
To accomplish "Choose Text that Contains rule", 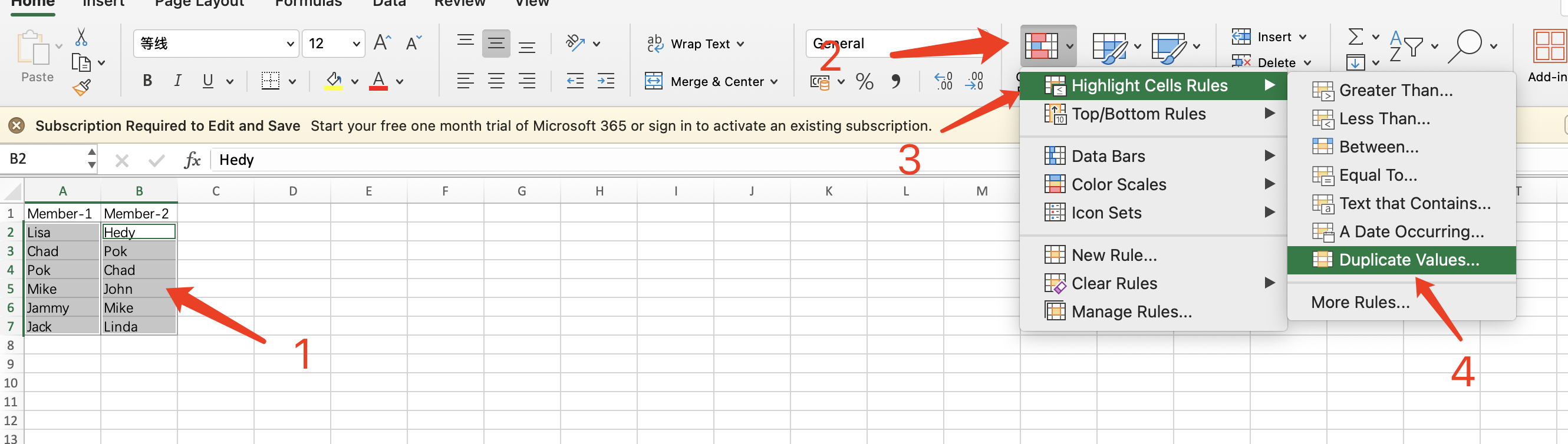I will coord(1401,203).
